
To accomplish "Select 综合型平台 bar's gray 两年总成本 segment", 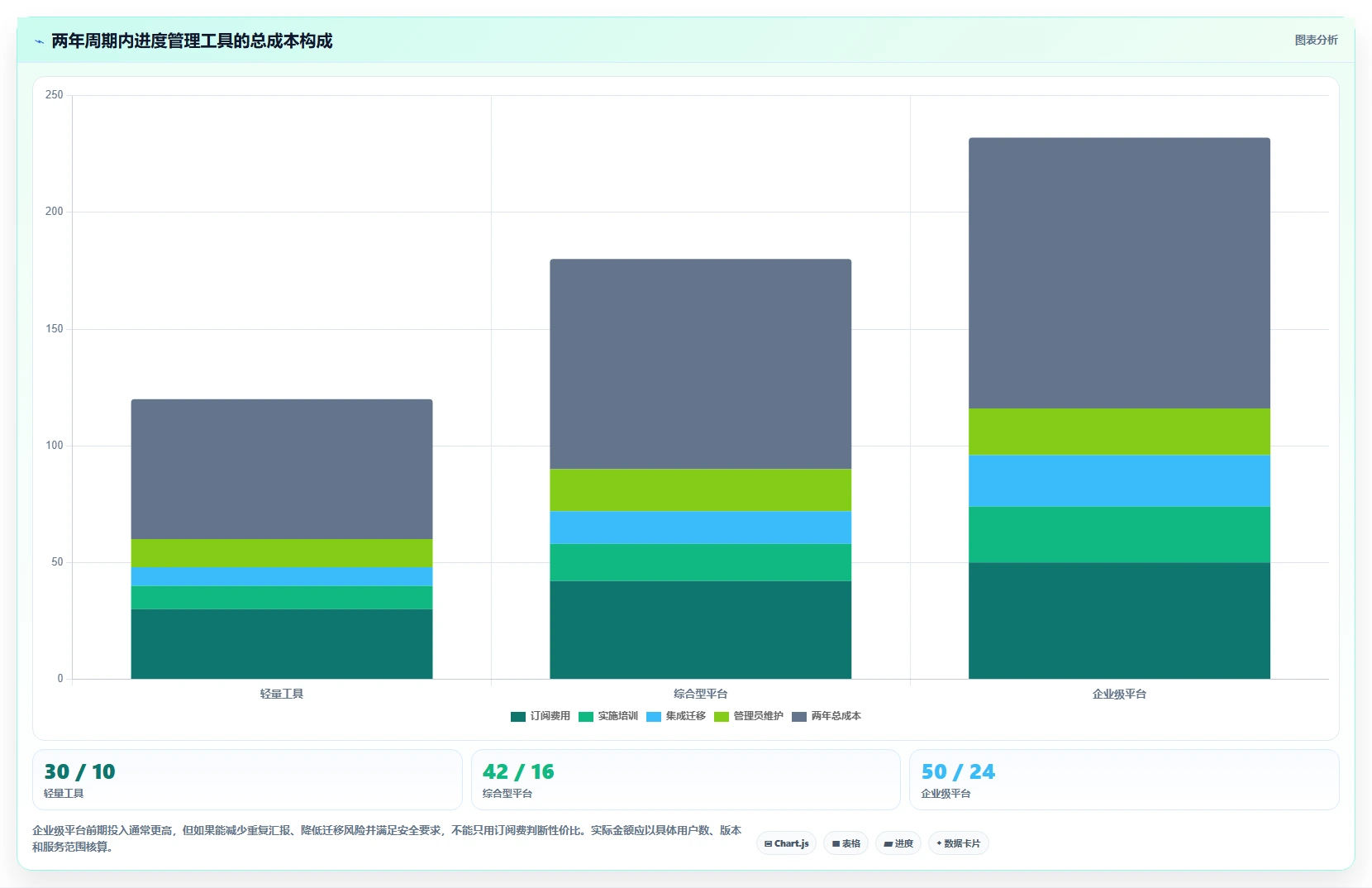I will (701, 364).
